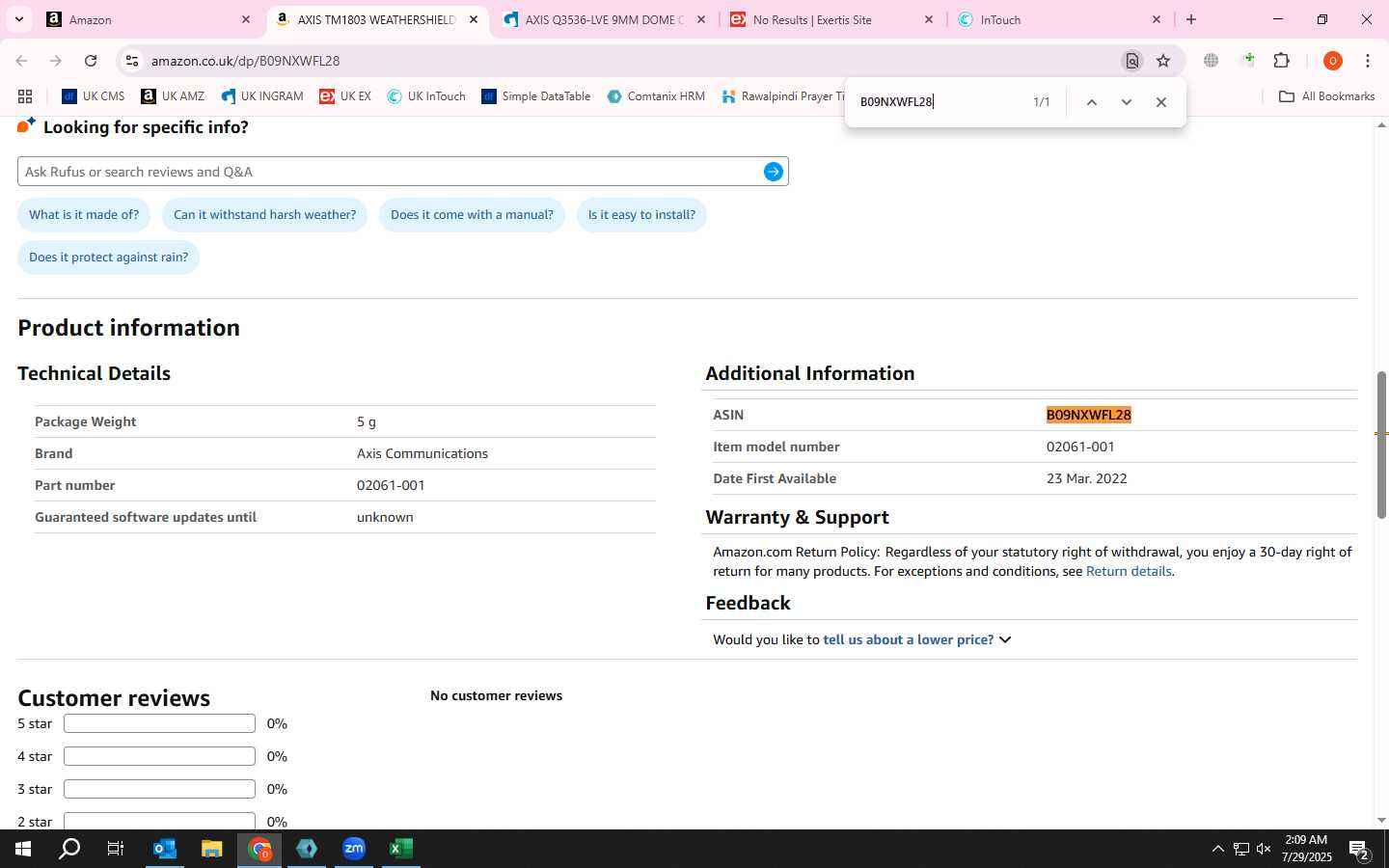Go to next find result
The image size is (1389, 868).
pos(1126,102)
